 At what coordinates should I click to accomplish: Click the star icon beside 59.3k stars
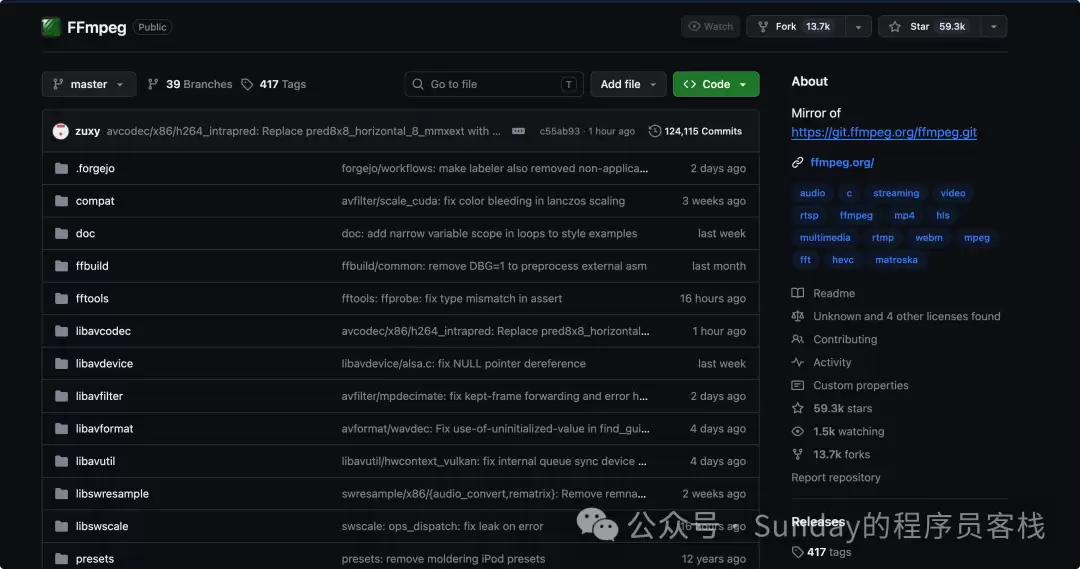798,408
